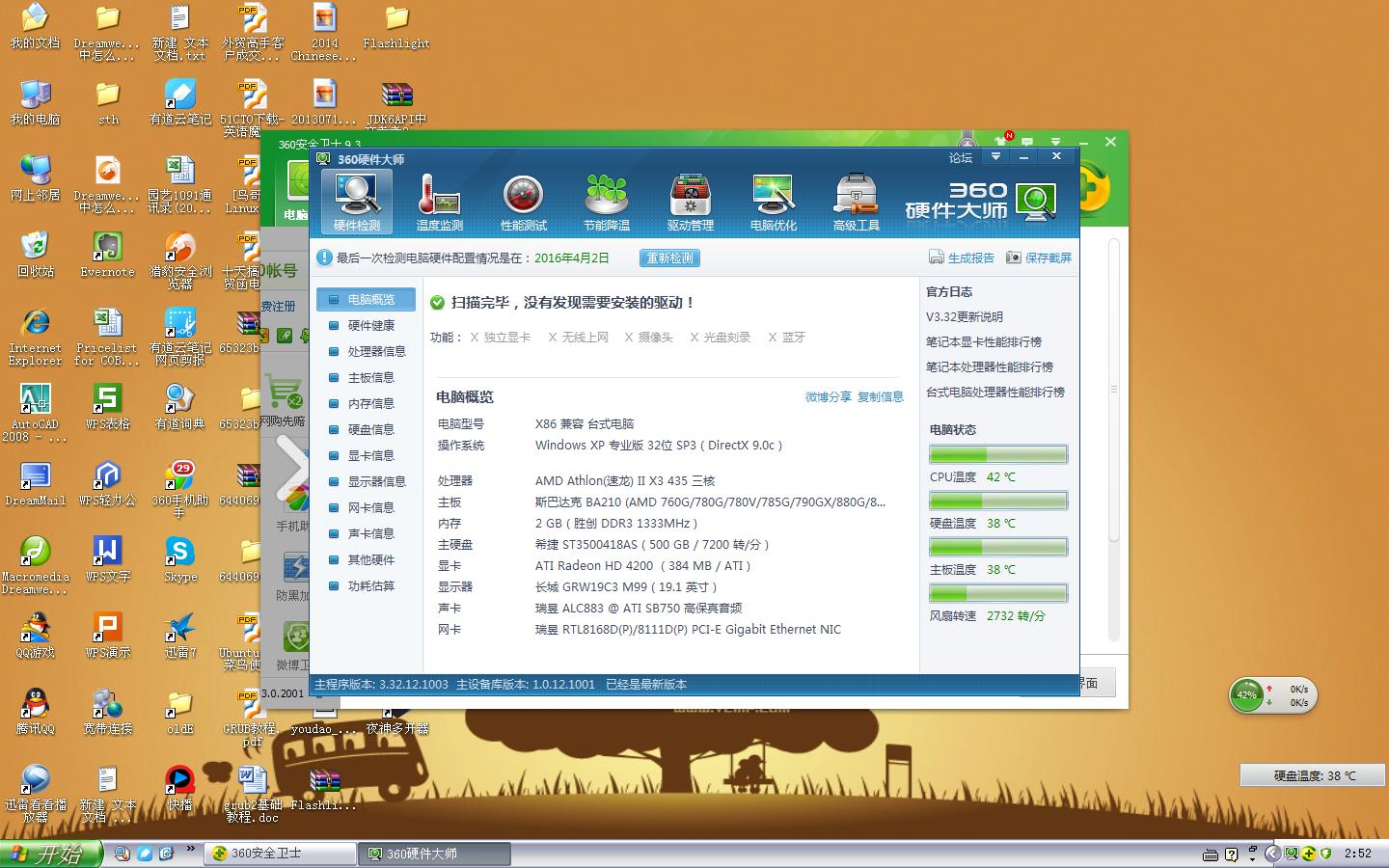
Task: Click the 360硬件大师 tray icon
Action: 1291,854
